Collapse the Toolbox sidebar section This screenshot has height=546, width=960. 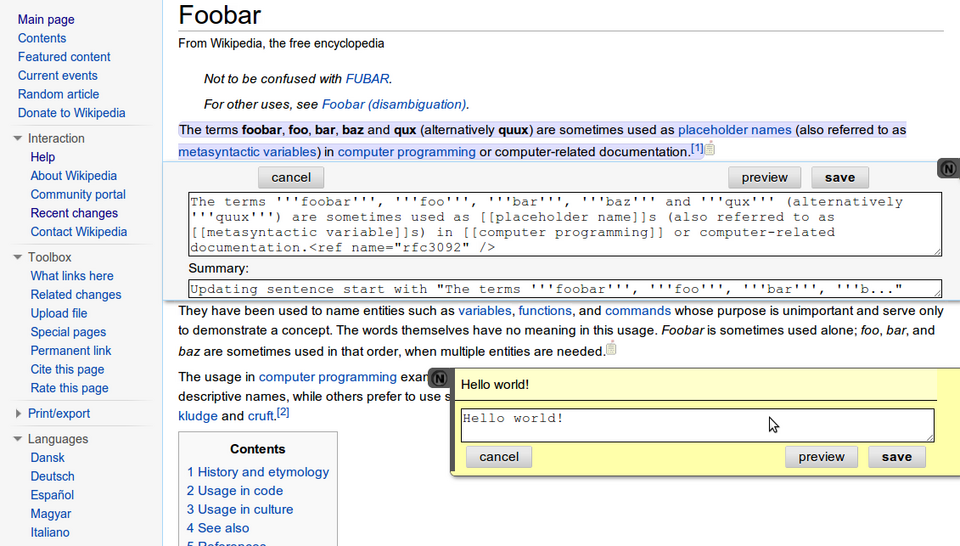[x=17, y=257]
